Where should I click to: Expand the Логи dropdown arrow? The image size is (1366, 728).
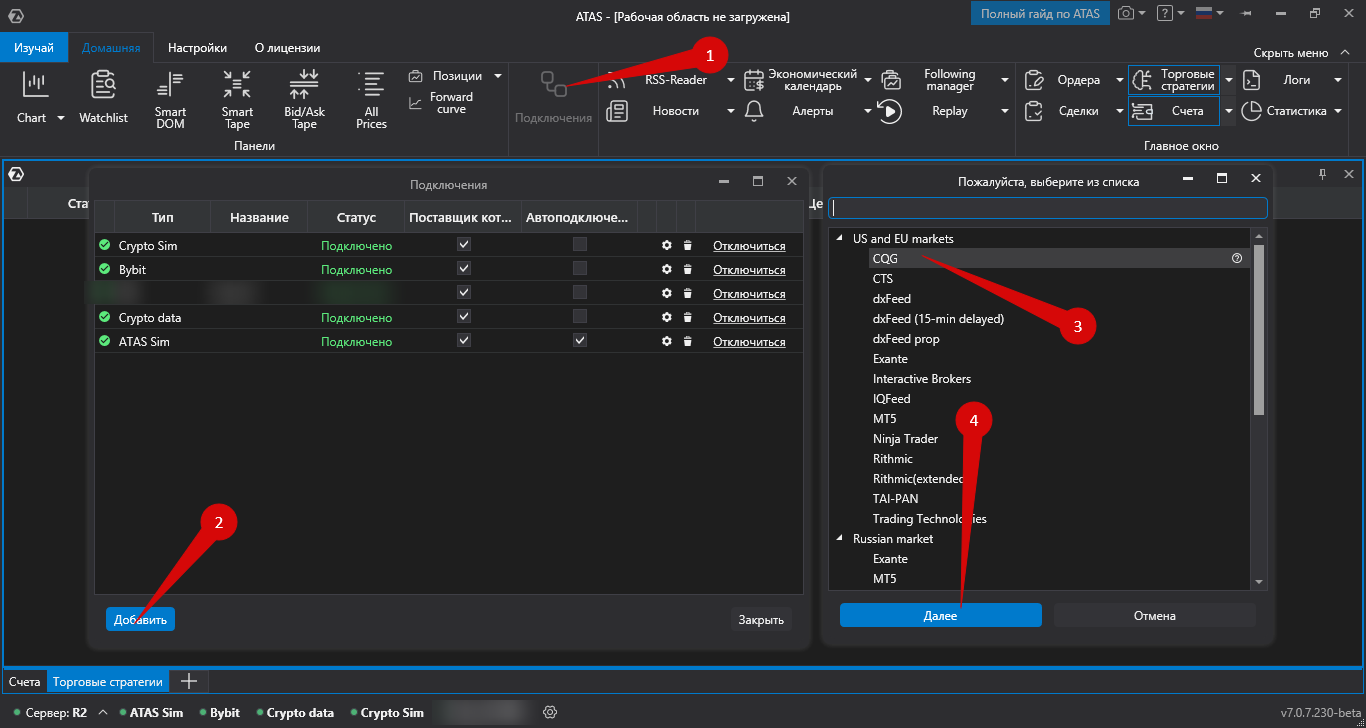pos(1336,80)
